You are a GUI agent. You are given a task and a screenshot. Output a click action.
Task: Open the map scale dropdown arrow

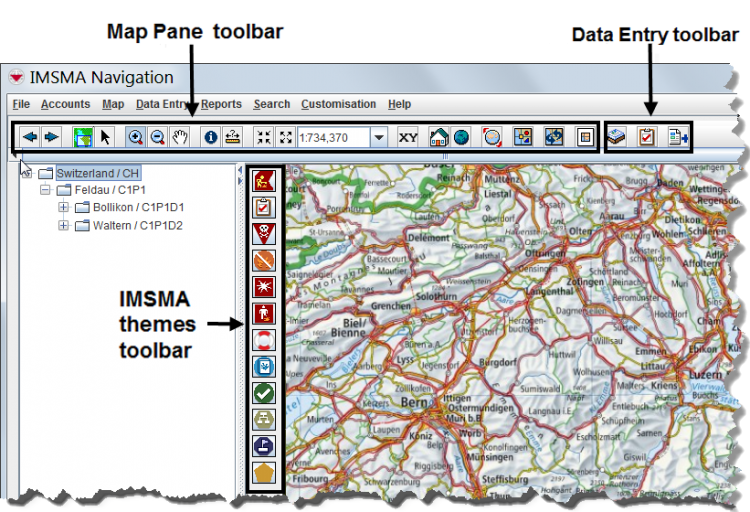point(379,138)
